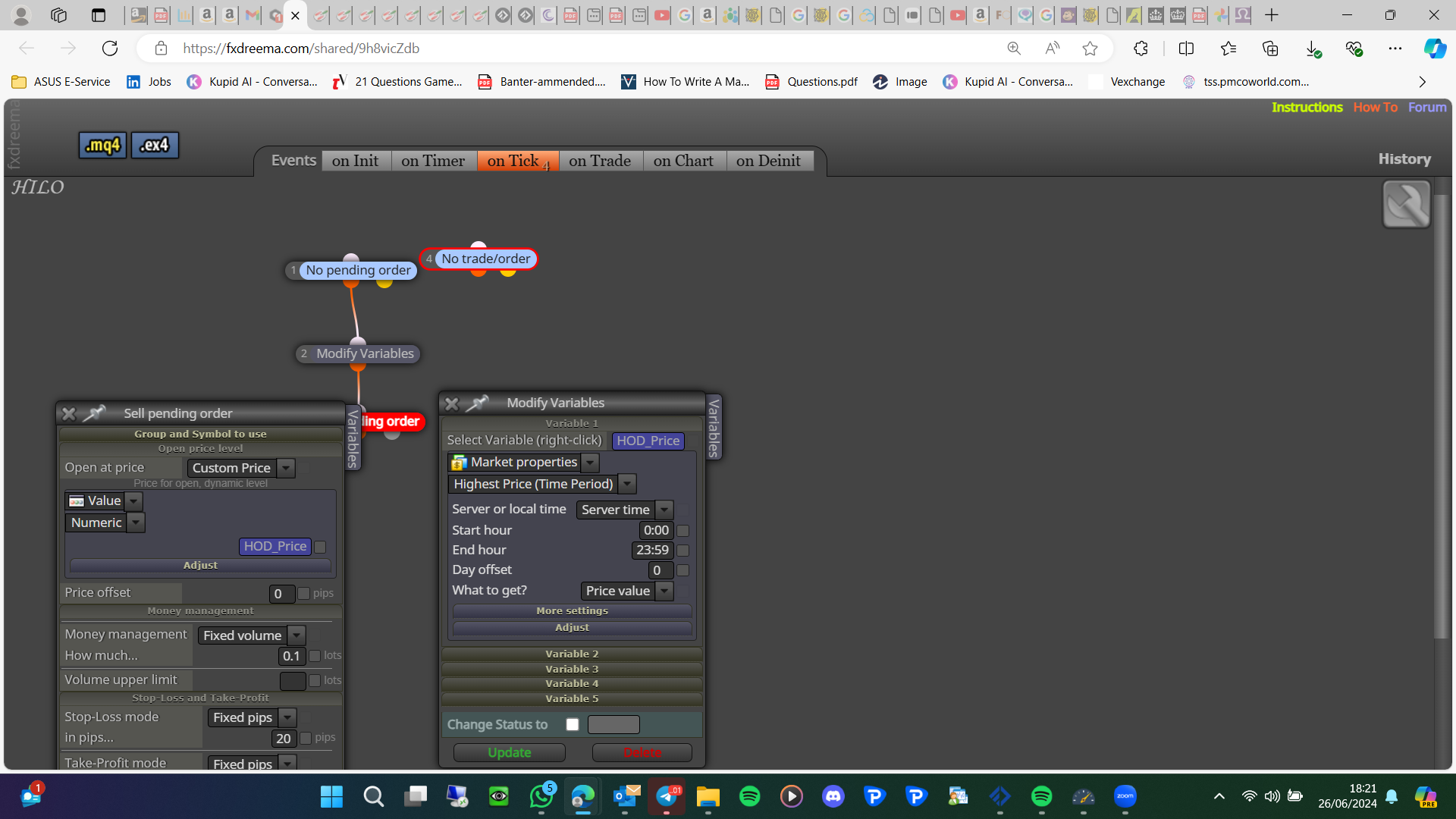The width and height of the screenshot is (1456, 819).
Task: Toggle the Volume upper limit lots checkbox
Action: (315, 681)
